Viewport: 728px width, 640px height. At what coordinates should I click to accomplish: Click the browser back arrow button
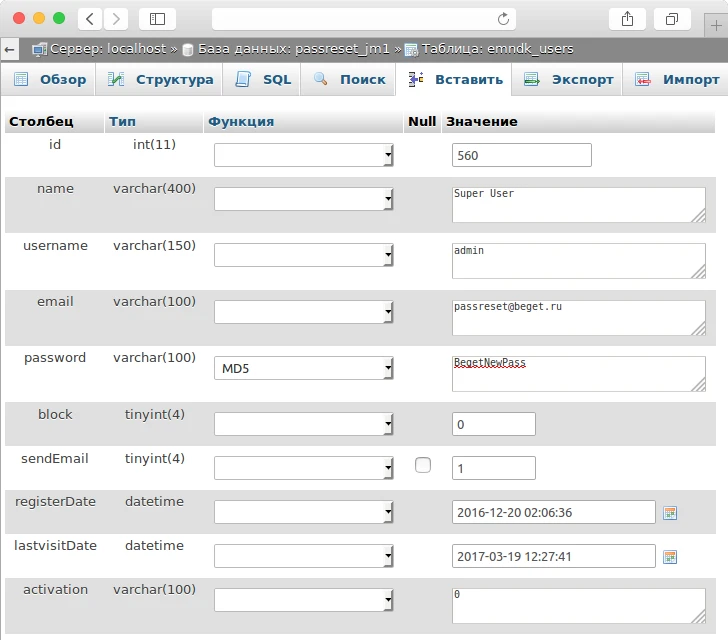click(91, 19)
